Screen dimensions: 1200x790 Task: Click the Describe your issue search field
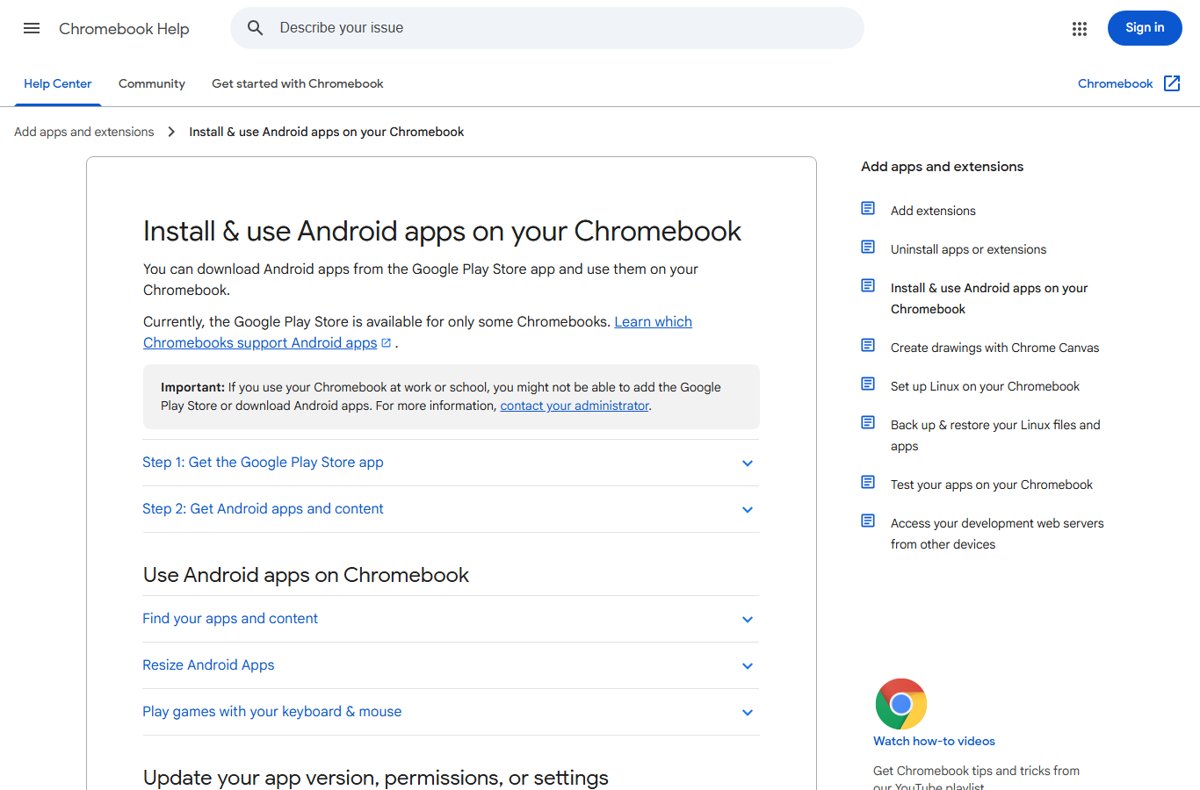547,28
